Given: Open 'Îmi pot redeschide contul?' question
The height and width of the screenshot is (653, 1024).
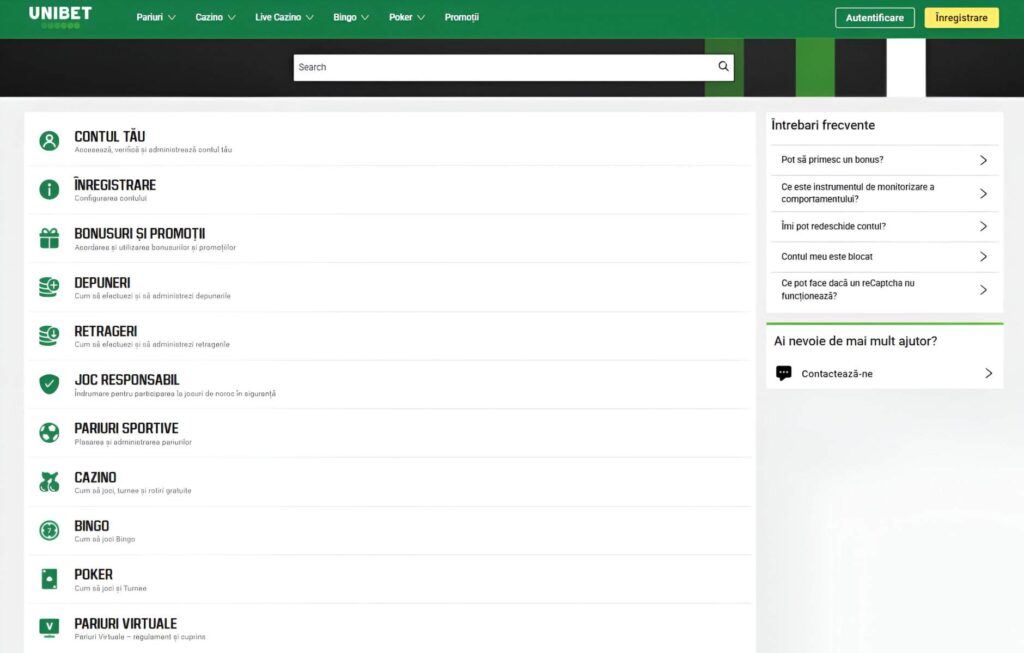Looking at the screenshot, I should click(x=885, y=227).
